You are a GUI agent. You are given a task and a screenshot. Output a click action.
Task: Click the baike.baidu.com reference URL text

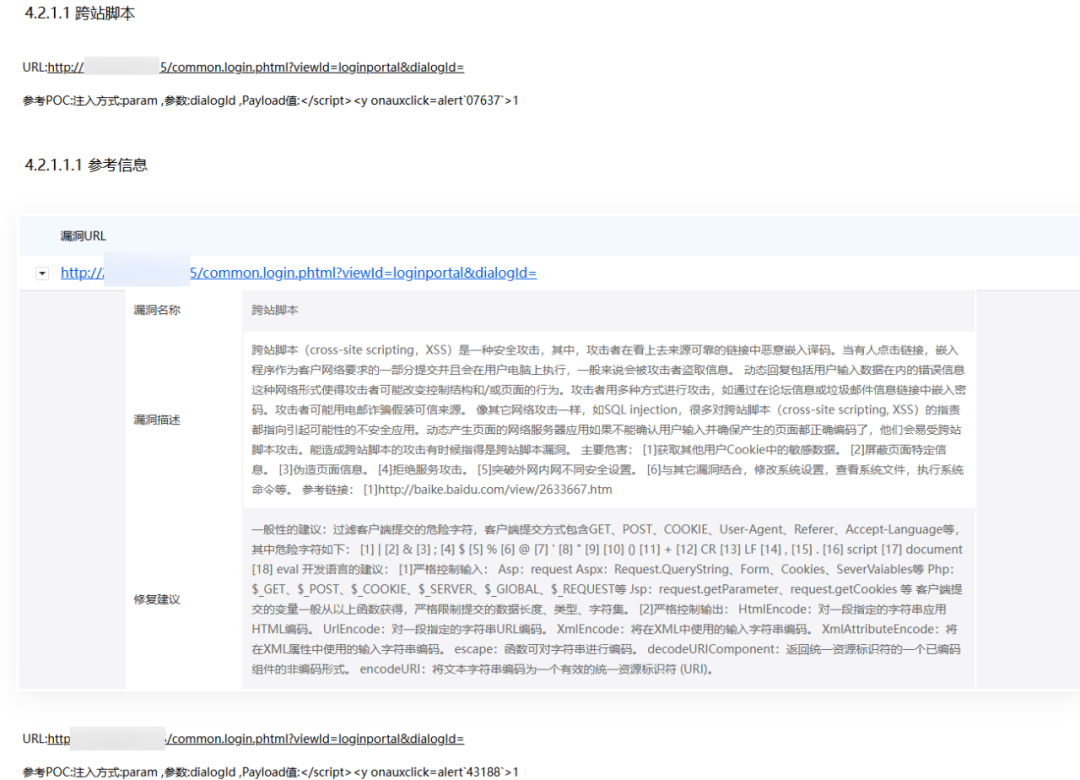click(495, 490)
